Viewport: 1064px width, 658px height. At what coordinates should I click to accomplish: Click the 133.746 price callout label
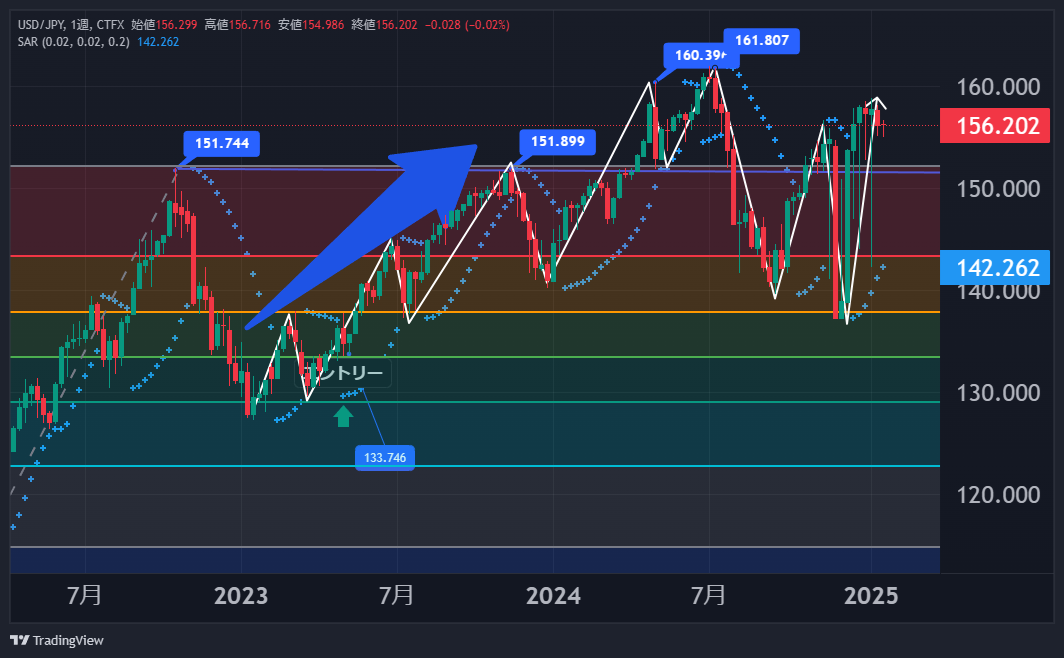pos(385,458)
